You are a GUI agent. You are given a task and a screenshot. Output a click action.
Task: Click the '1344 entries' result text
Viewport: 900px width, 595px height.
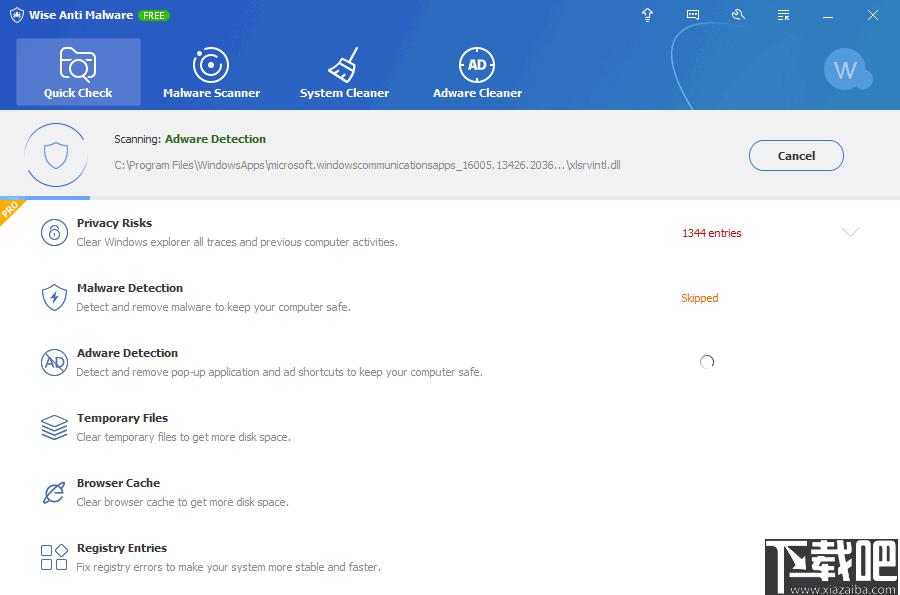(712, 233)
